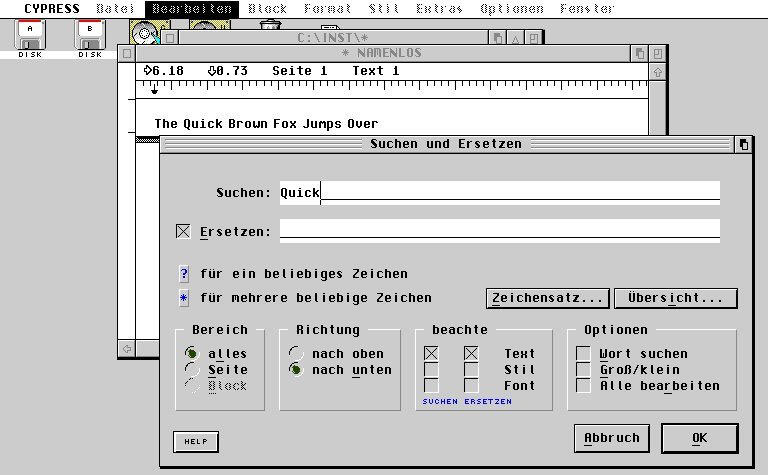Click the tab marker on the ruler
Screen dimensions: 768x475
[x=154, y=91]
